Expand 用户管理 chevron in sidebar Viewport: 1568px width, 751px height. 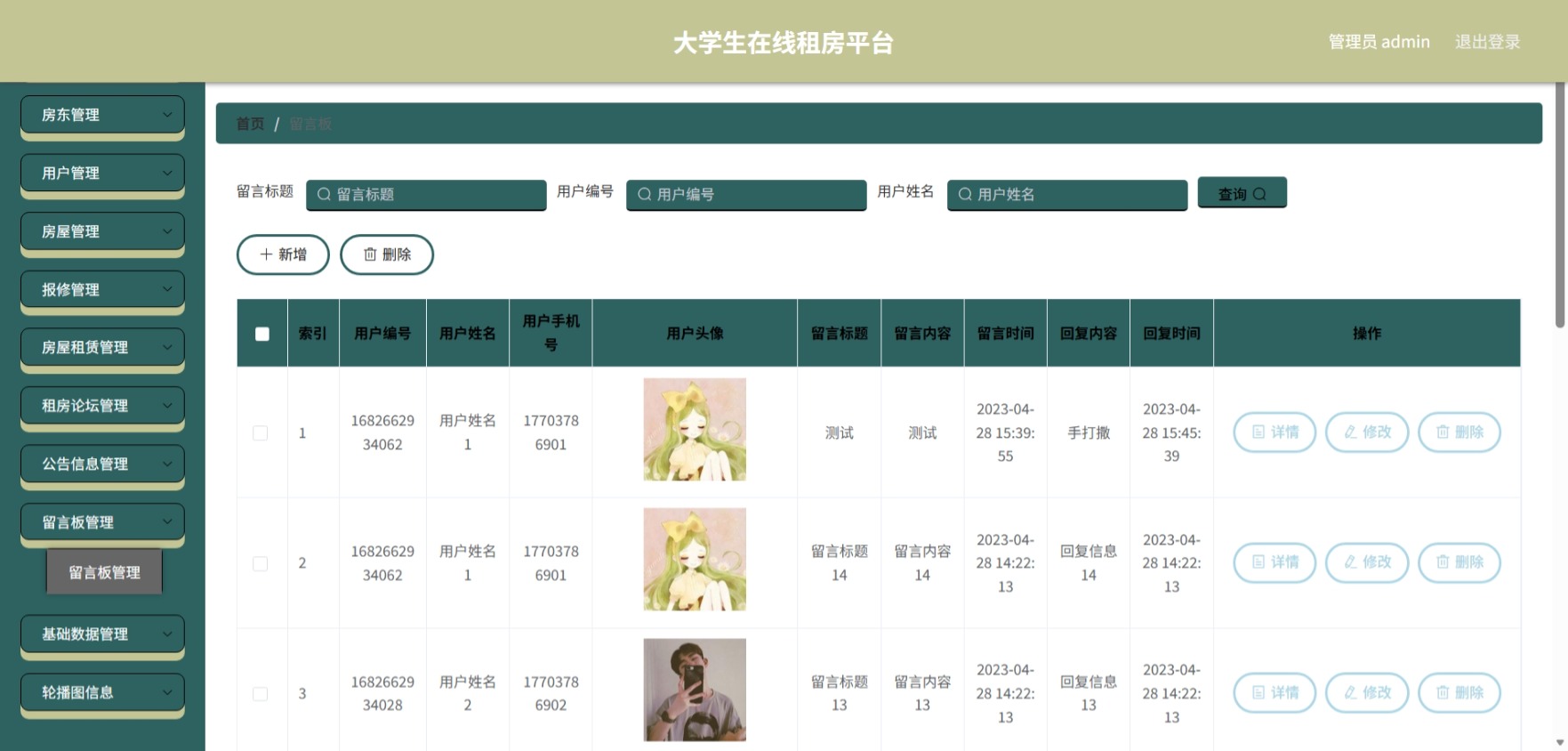click(167, 173)
